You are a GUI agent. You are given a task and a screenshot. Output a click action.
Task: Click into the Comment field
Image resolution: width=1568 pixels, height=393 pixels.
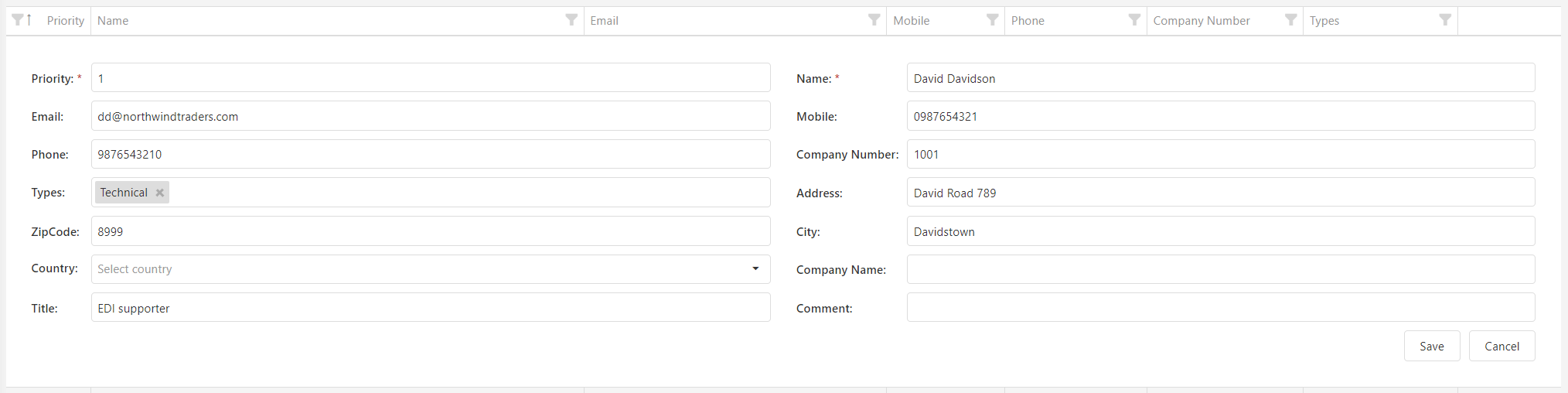[1220, 308]
